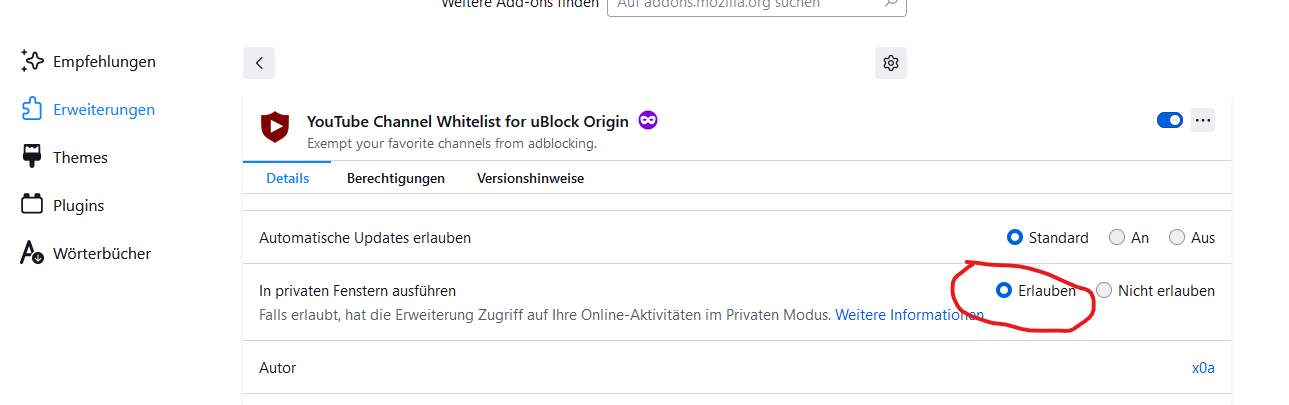Click the Plugins sidebar icon
The image size is (1289, 405).
pyautogui.click(x=33, y=205)
